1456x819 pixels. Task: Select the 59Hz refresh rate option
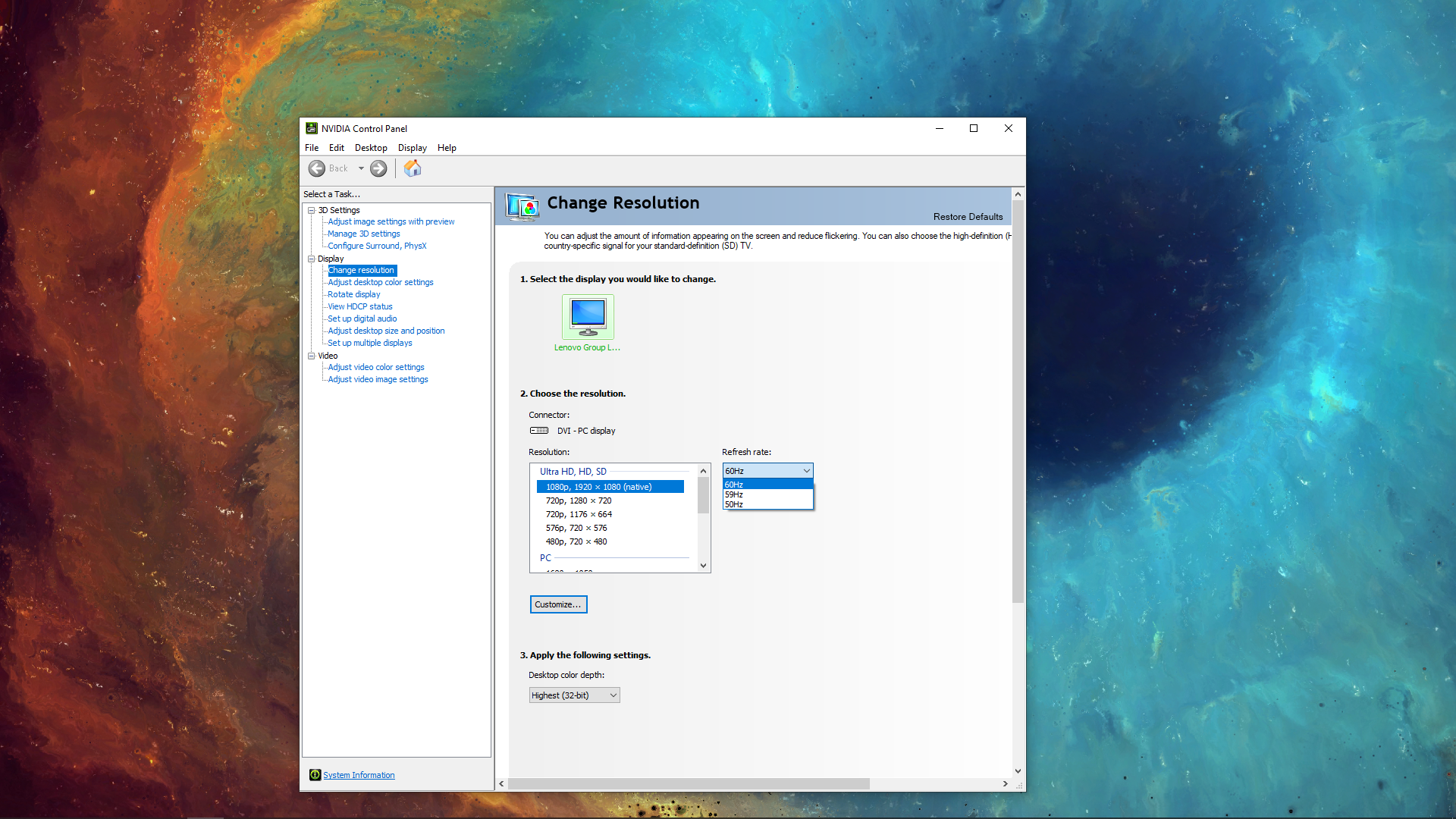coord(765,494)
